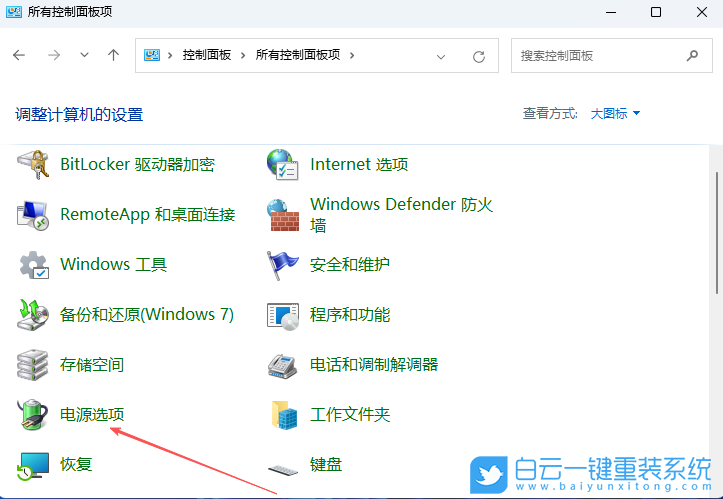Open the 备份和还原 backup icon
The image size is (723, 499).
tap(33, 315)
